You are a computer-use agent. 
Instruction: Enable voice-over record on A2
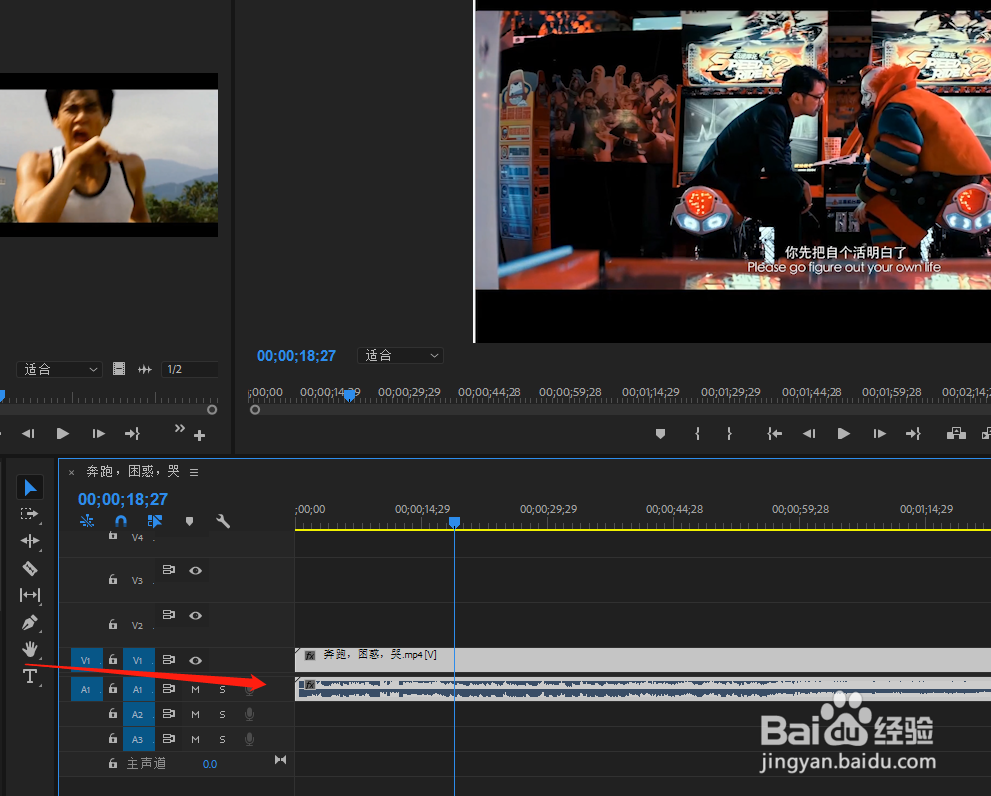point(250,714)
